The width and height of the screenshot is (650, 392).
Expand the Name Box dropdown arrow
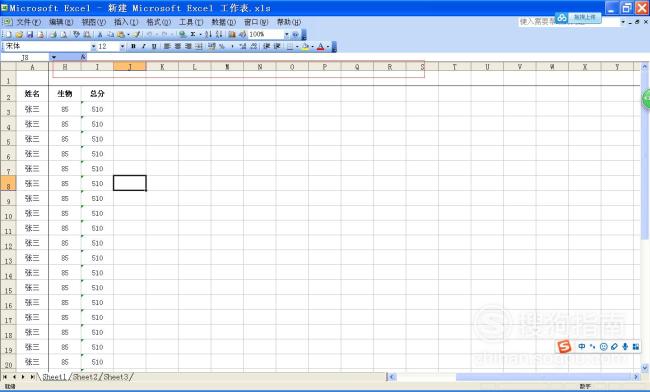(x=54, y=57)
